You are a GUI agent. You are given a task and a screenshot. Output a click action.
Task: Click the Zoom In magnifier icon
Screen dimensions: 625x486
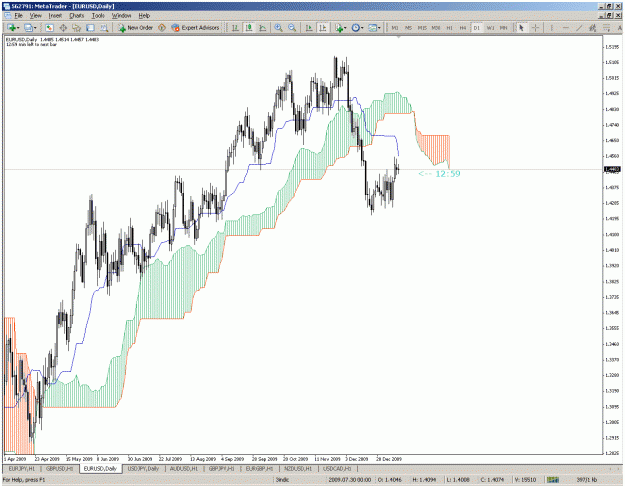coord(278,28)
